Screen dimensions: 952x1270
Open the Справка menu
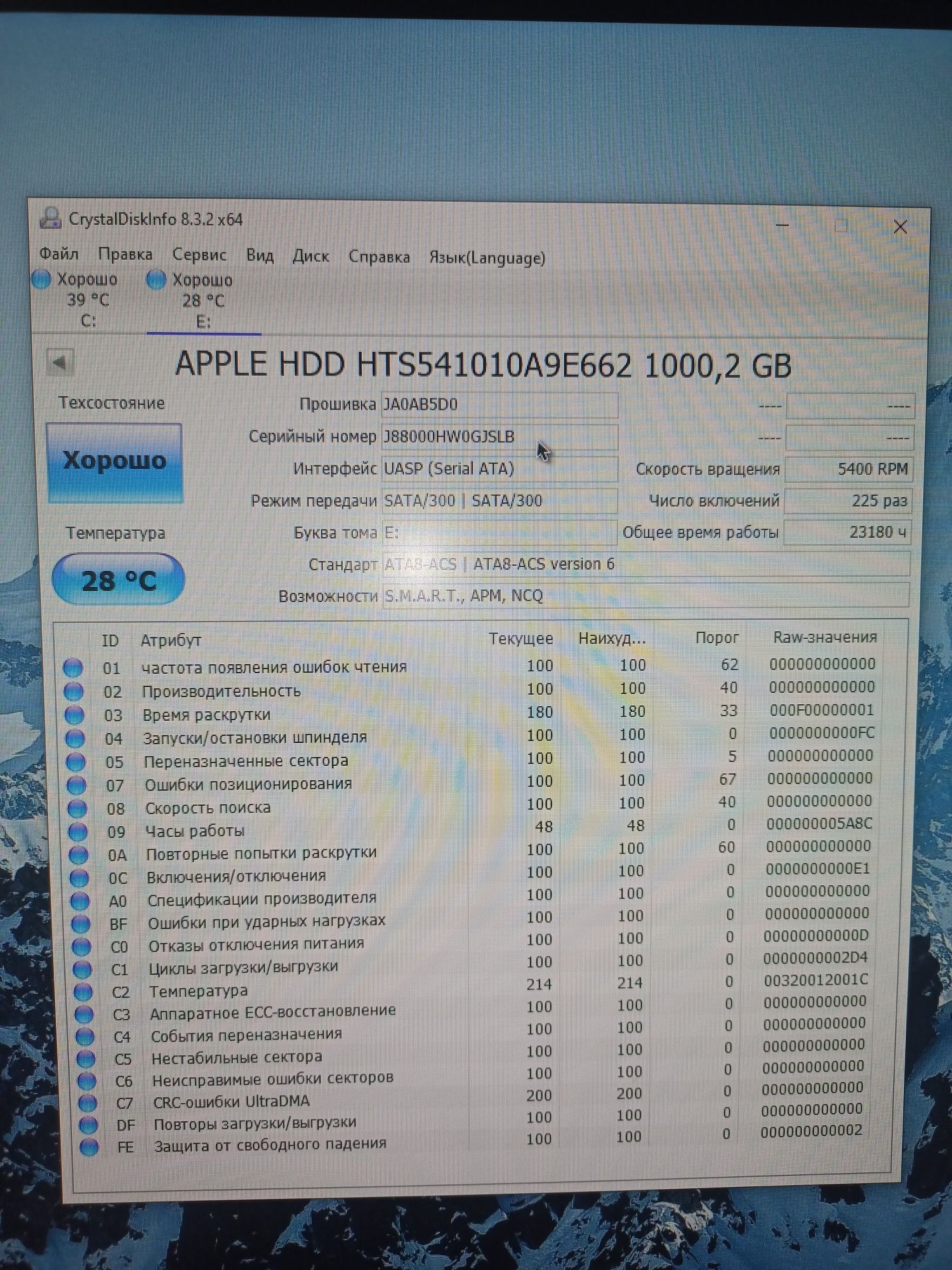click(x=379, y=257)
